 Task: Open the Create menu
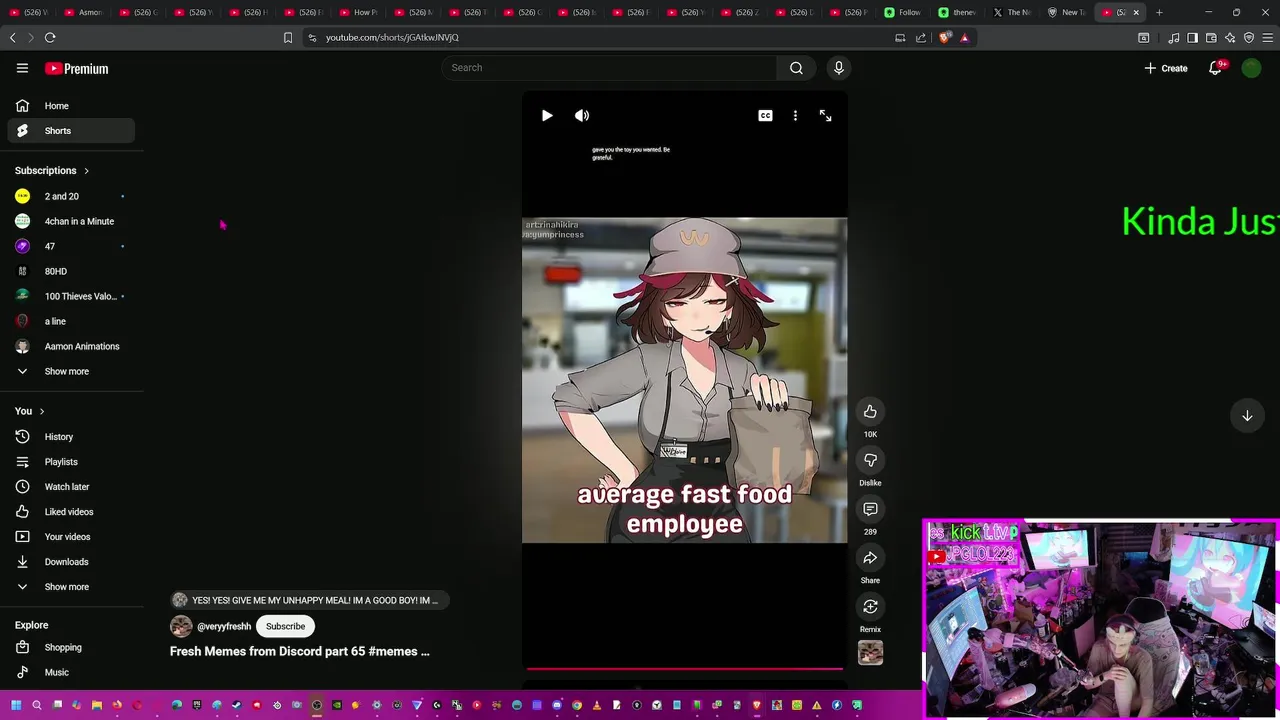(1166, 68)
